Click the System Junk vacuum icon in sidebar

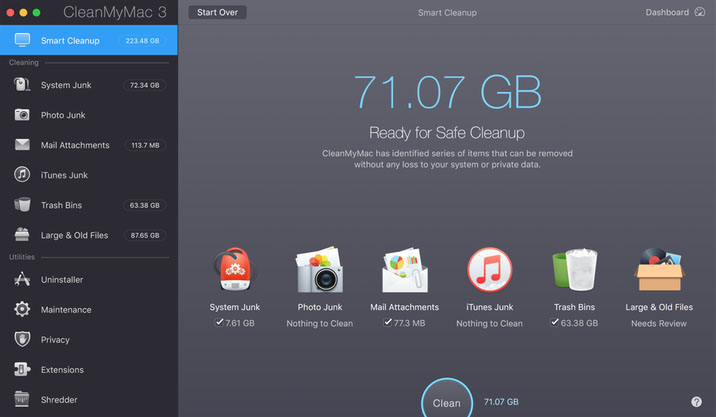[x=22, y=85]
